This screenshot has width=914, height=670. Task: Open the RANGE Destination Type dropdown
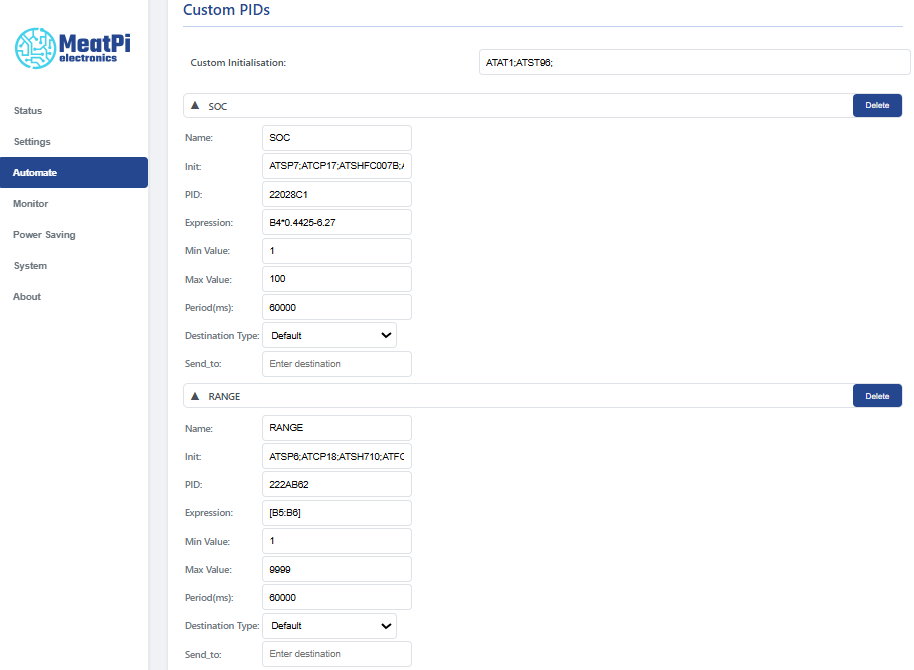click(329, 626)
